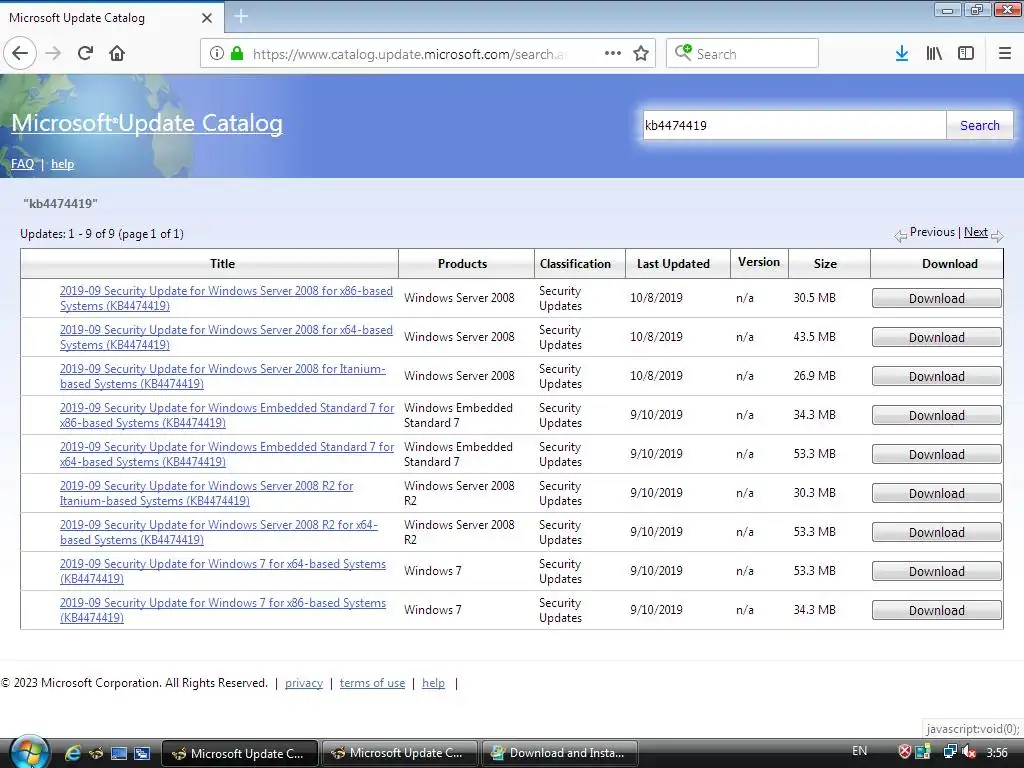Click Previous page navigation text
Viewport: 1024px width, 768px height.
(932, 232)
